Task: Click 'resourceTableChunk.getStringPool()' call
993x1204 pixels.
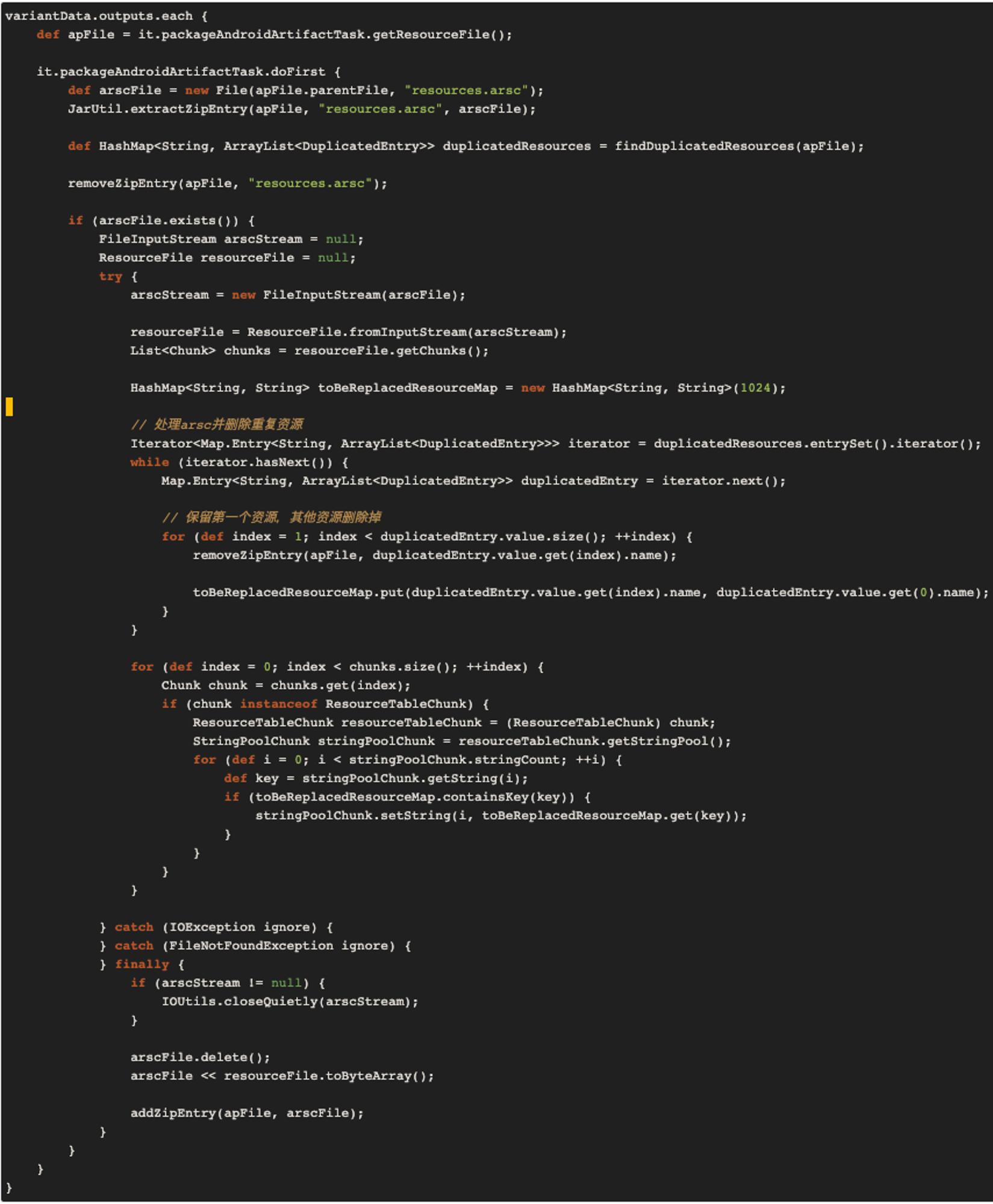Action: (x=591, y=741)
